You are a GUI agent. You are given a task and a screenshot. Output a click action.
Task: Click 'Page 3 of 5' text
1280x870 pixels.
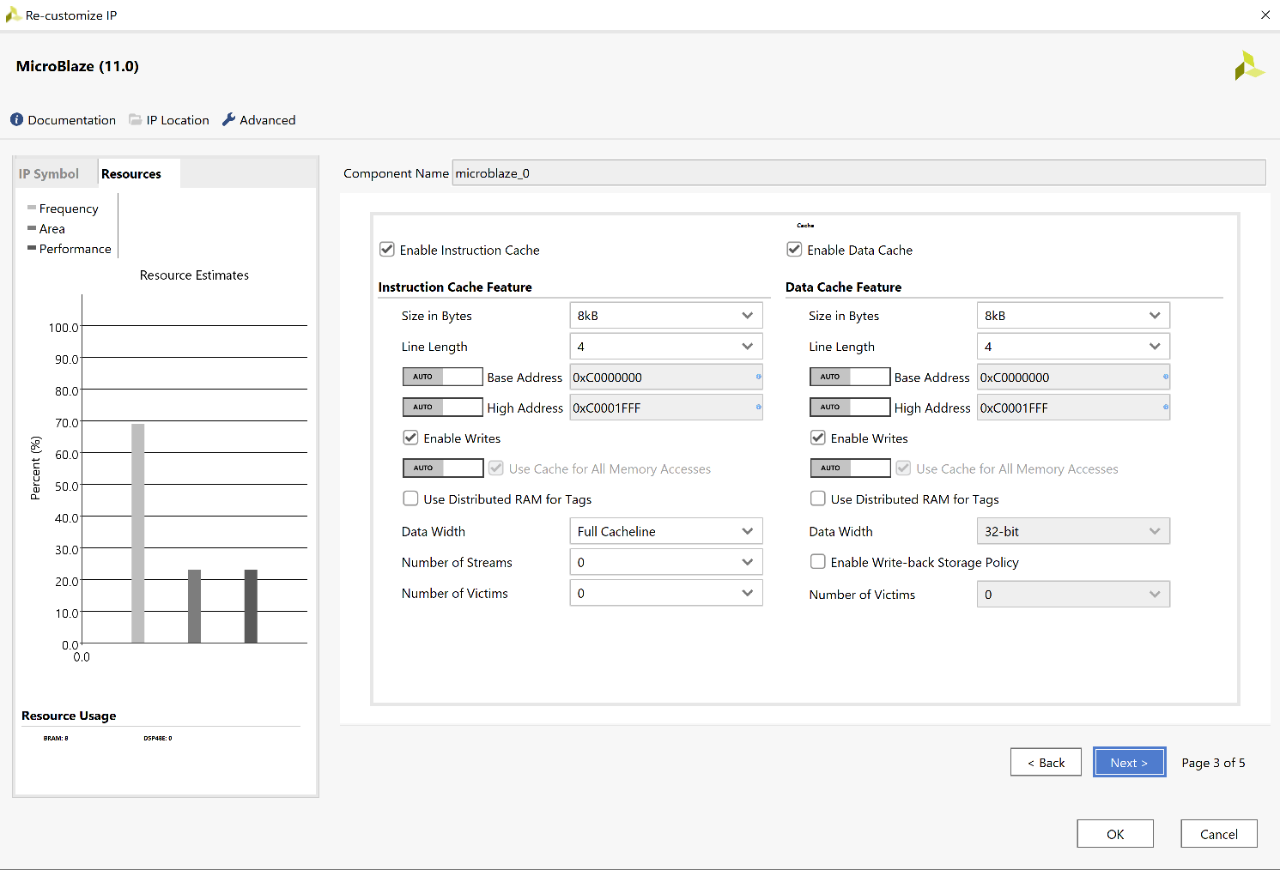tap(1213, 762)
